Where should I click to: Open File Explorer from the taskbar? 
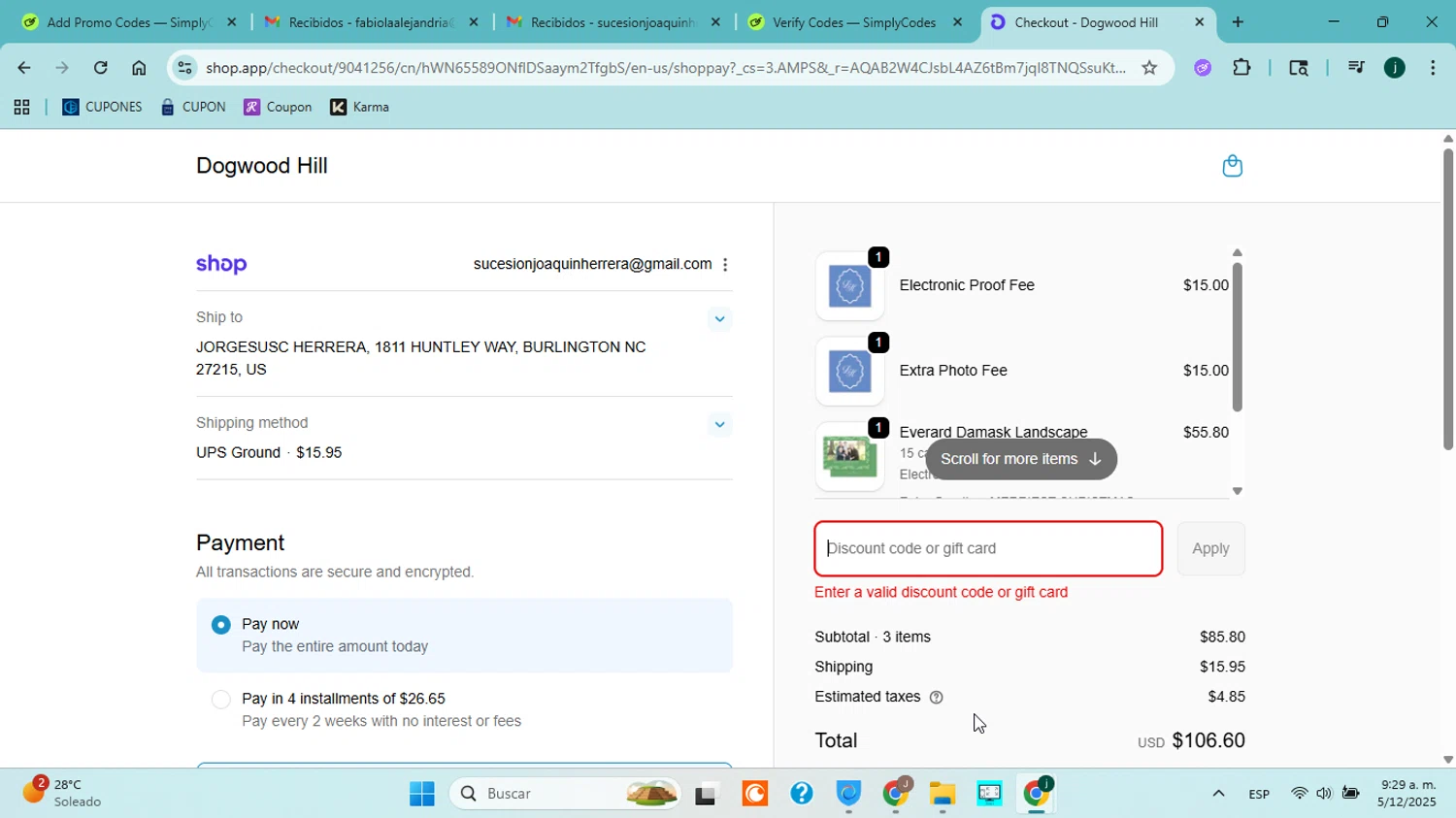tap(943, 794)
